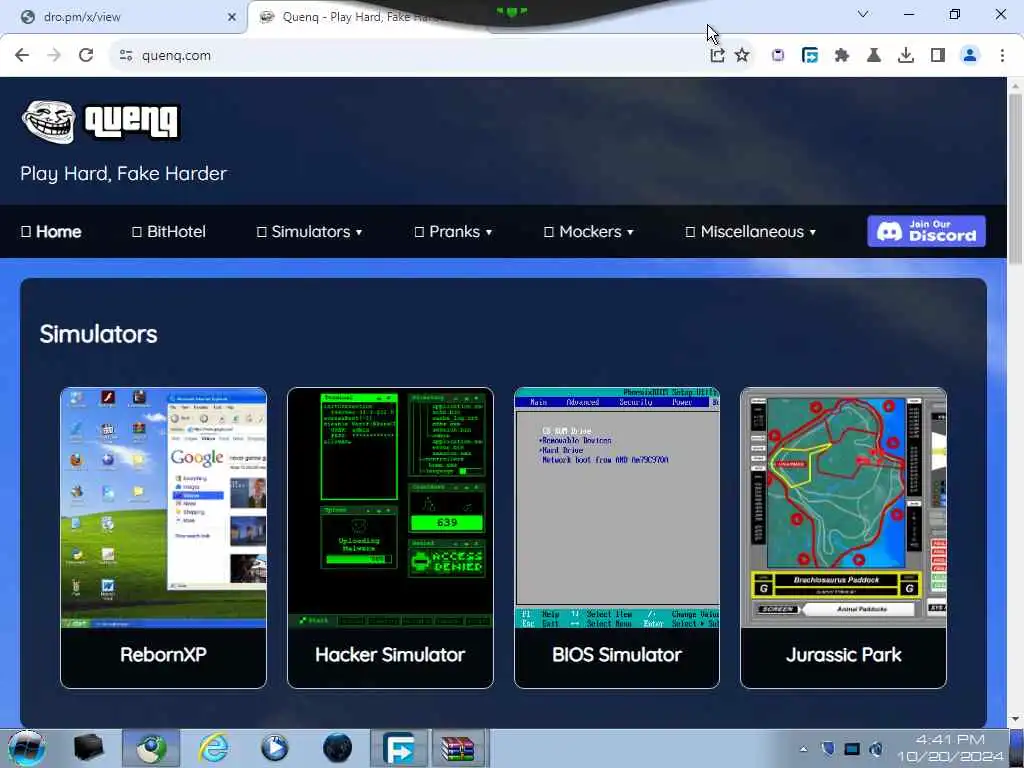Open the Windows Start orb
The height and width of the screenshot is (768, 1024).
pos(27,748)
